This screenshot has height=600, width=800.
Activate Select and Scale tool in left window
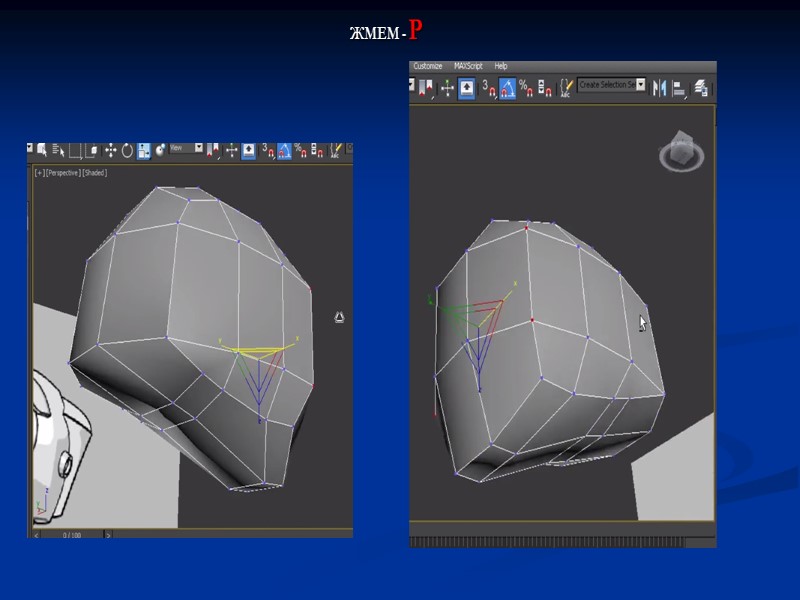(144, 151)
